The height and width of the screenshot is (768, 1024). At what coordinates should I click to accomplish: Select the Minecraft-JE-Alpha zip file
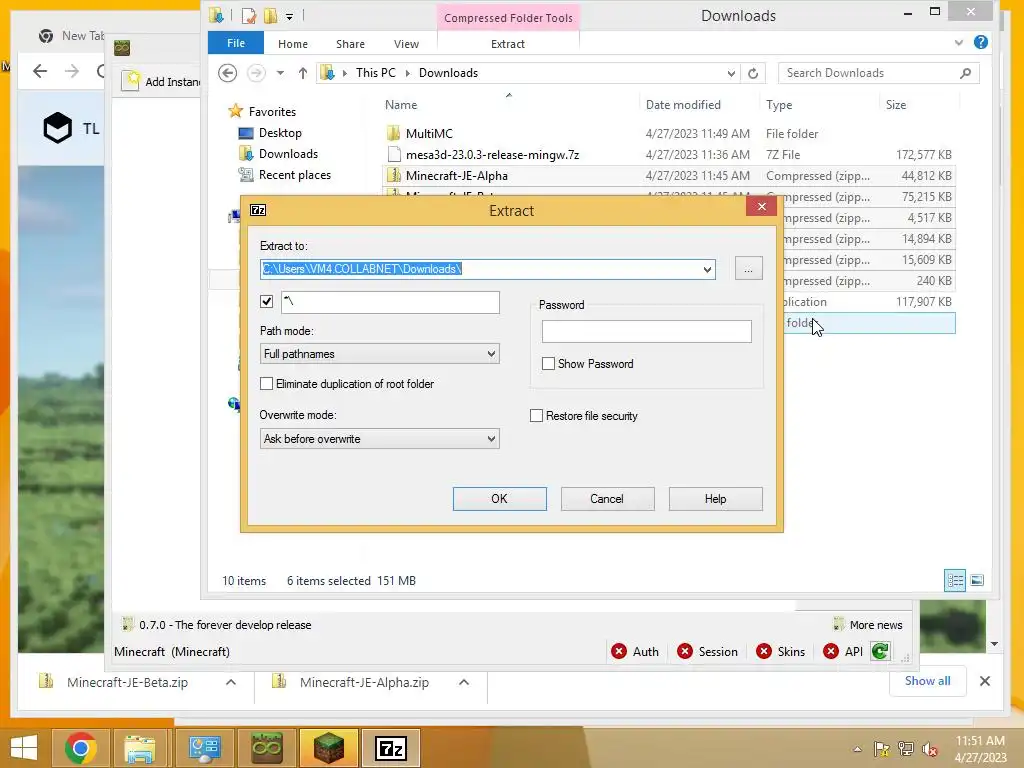pyautogui.click(x=456, y=176)
